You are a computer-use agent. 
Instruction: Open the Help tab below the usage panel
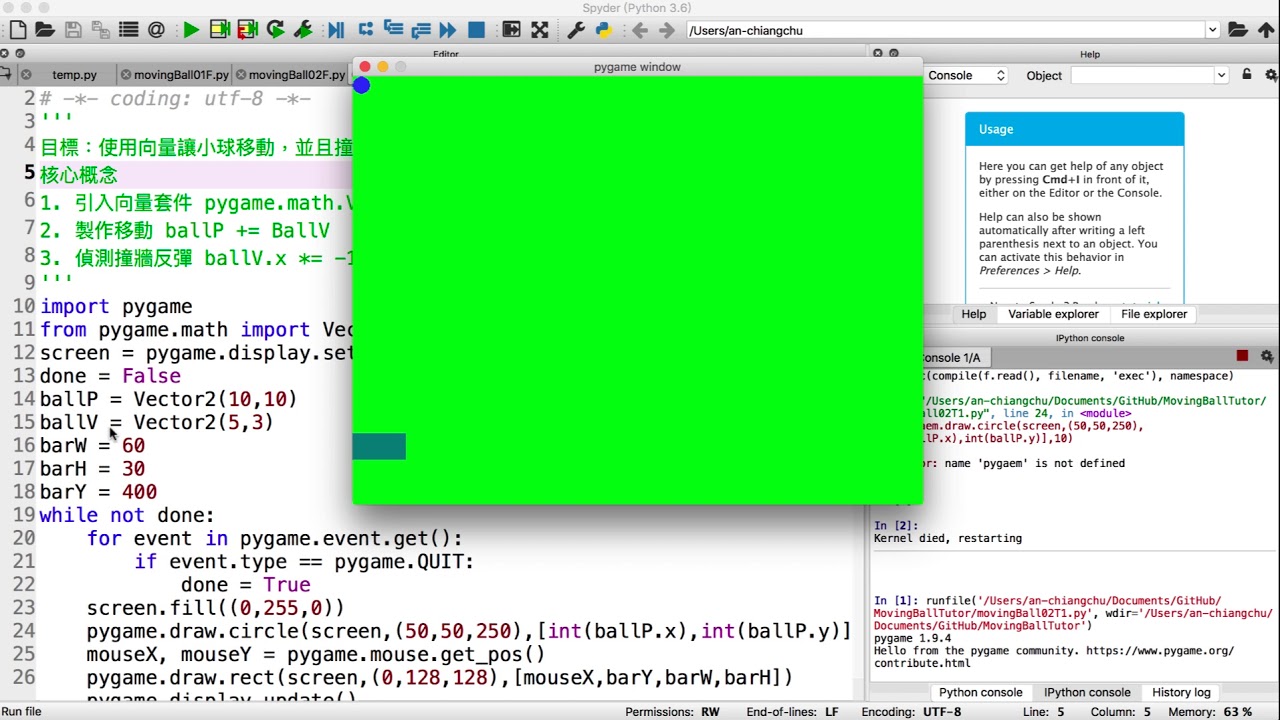pyautogui.click(x=973, y=314)
